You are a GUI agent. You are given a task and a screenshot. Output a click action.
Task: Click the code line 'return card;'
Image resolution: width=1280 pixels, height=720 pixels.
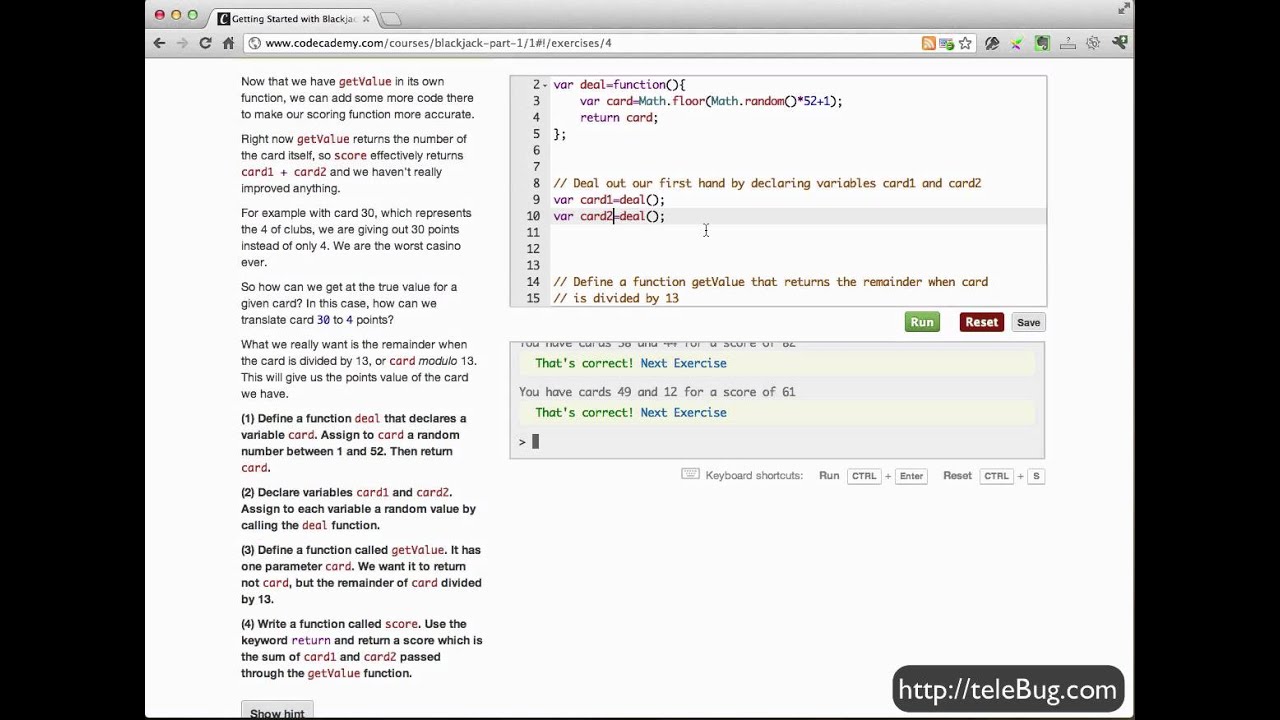(619, 117)
